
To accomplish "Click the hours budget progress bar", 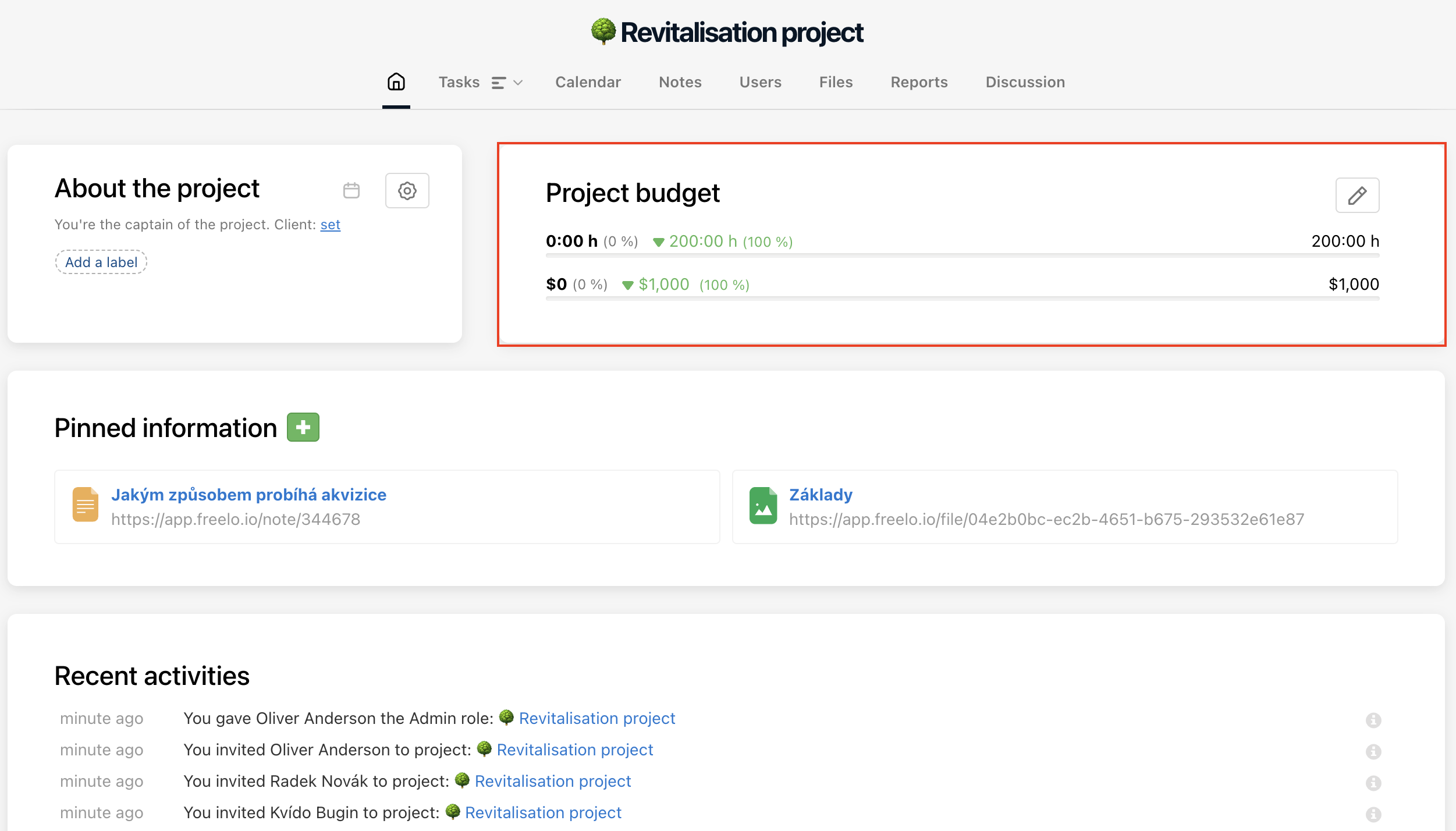I will click(x=963, y=255).
